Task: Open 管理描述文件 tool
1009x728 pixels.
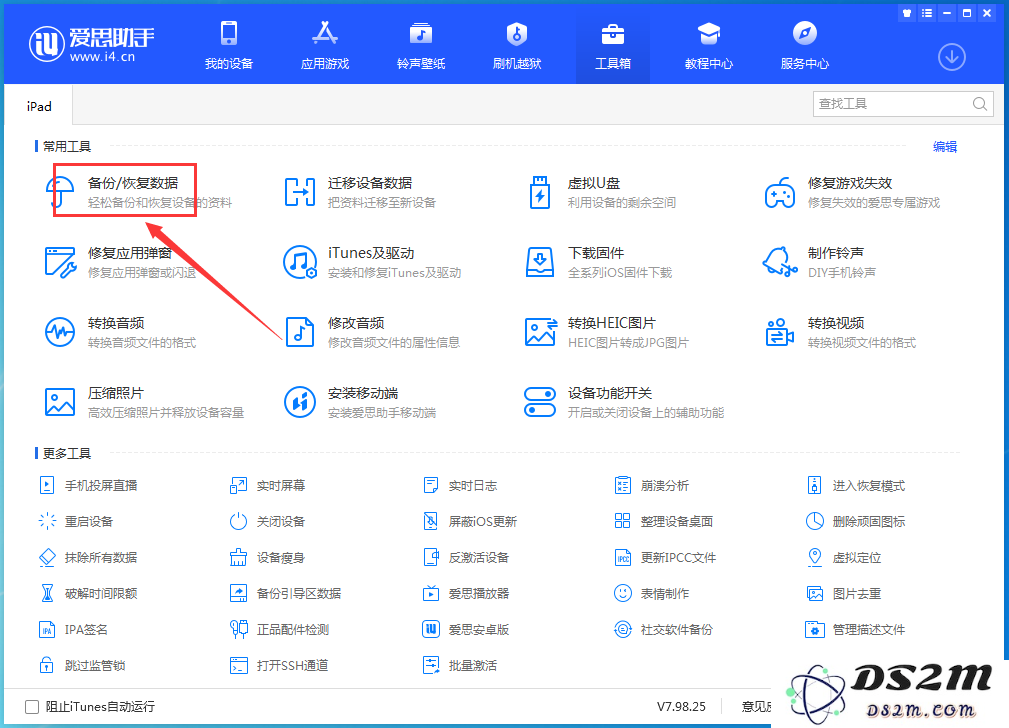Action: point(856,630)
